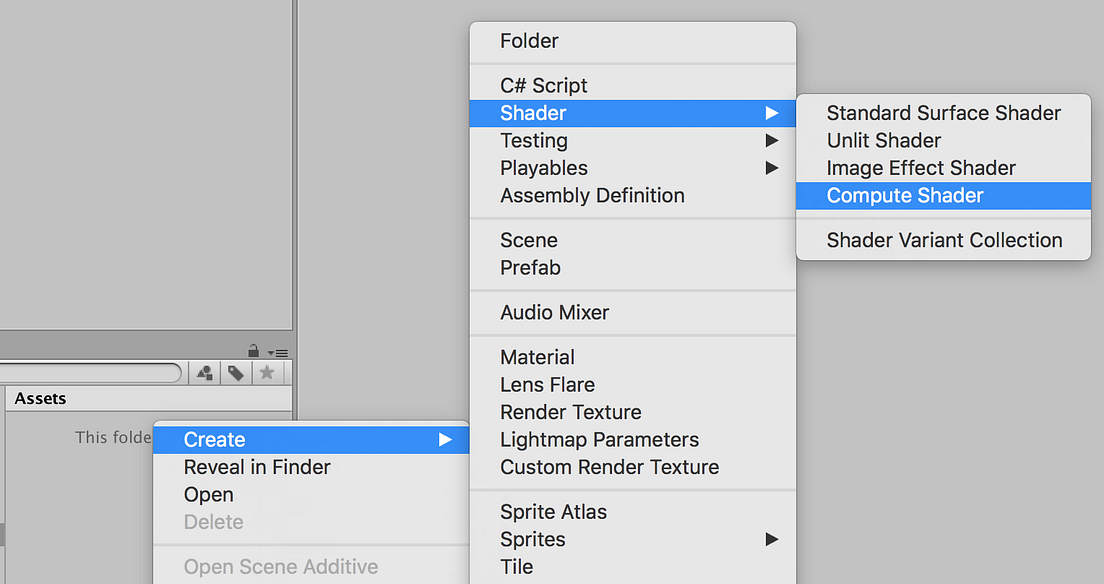Click the Assets breadcrumb label
1104x584 pixels.
41,398
